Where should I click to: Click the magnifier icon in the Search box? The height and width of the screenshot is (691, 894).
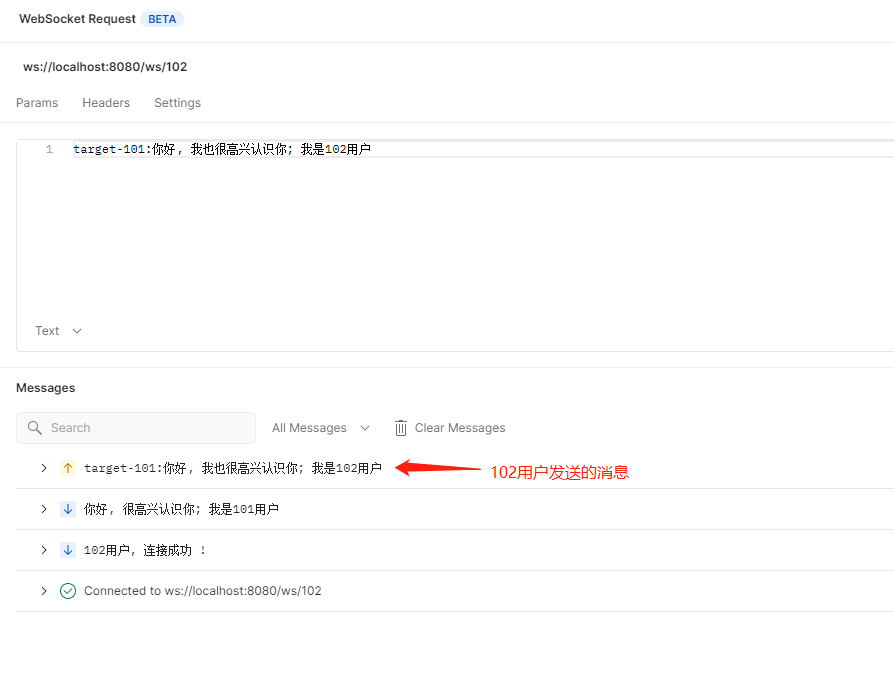pyautogui.click(x=35, y=427)
